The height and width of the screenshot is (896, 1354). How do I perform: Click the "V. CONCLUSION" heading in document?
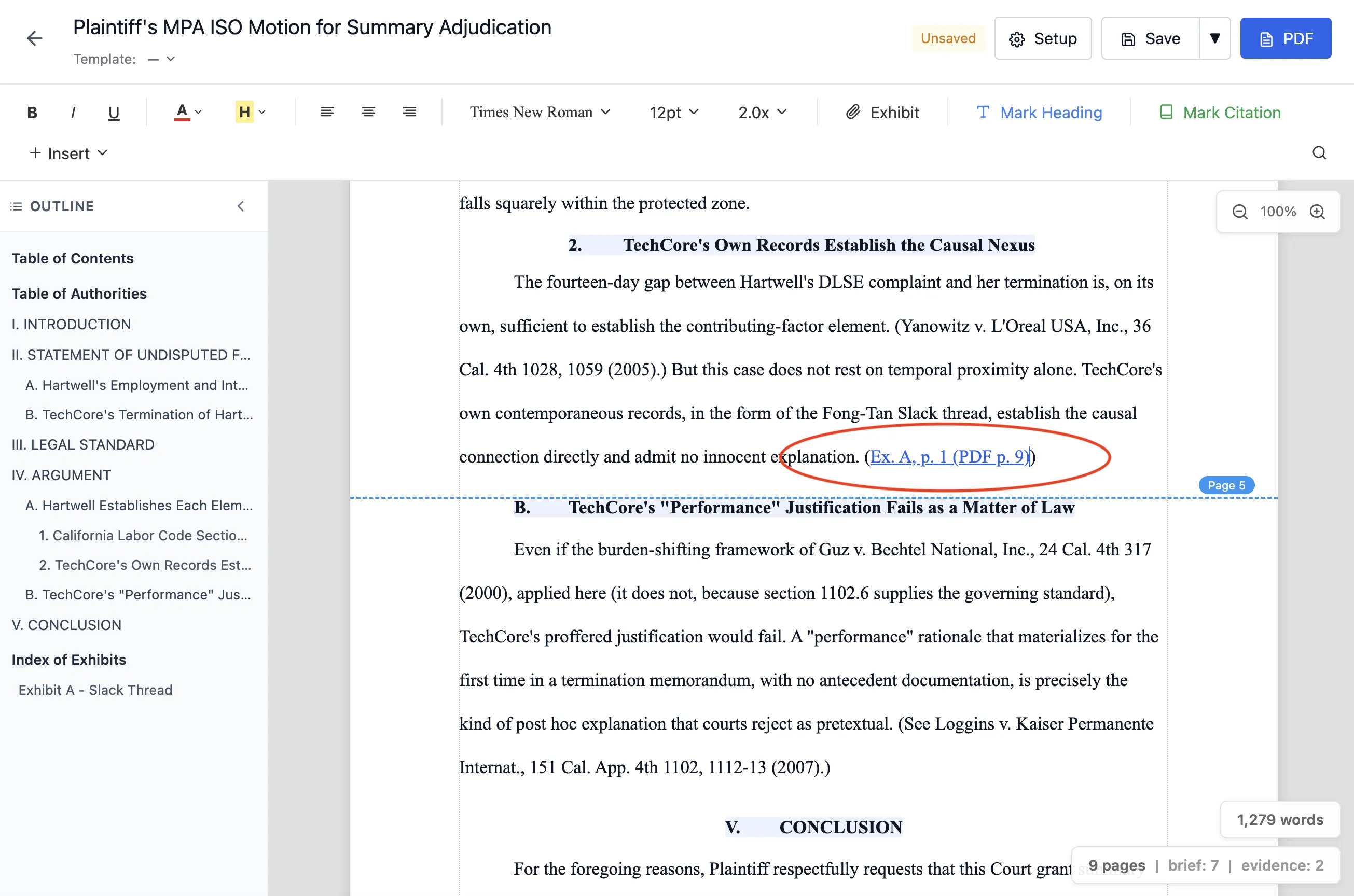[x=813, y=827]
